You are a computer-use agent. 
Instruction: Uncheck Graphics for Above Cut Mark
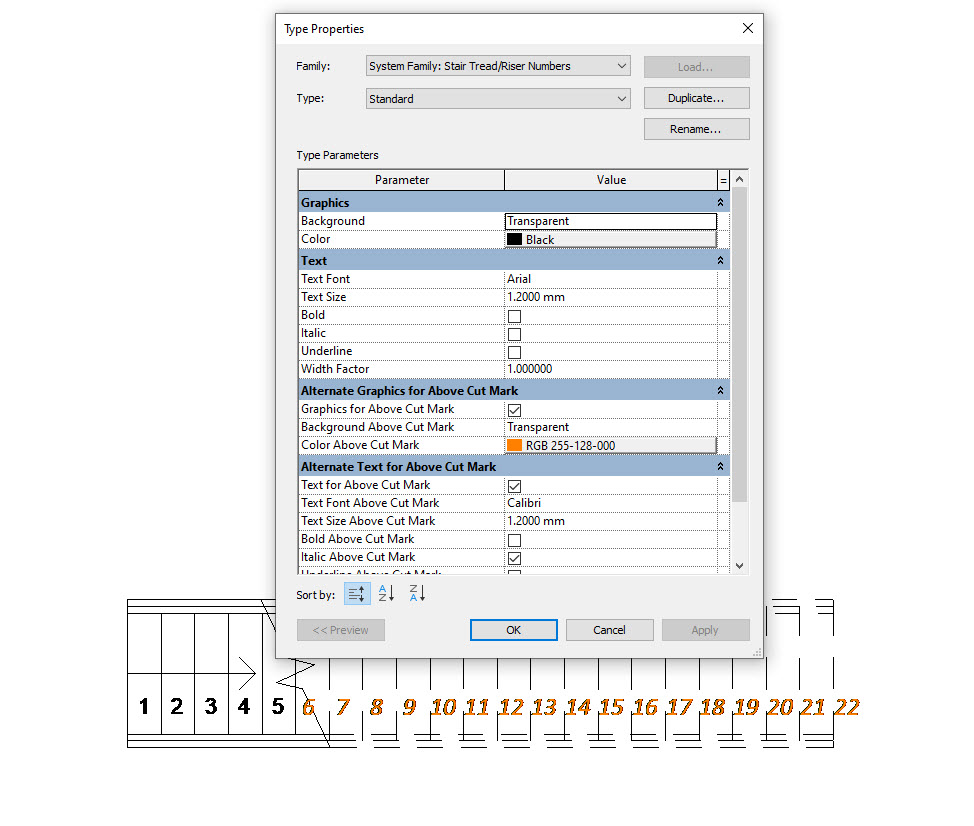click(514, 410)
